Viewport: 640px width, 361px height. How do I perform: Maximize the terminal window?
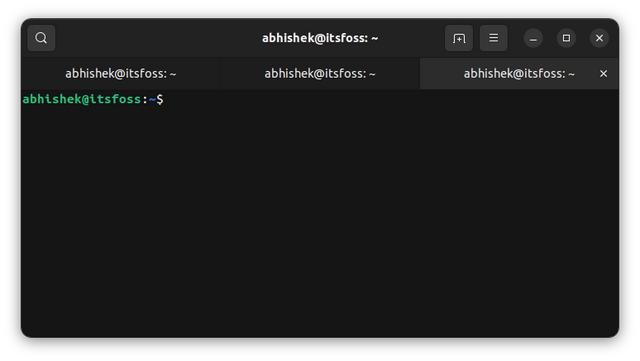pos(566,38)
